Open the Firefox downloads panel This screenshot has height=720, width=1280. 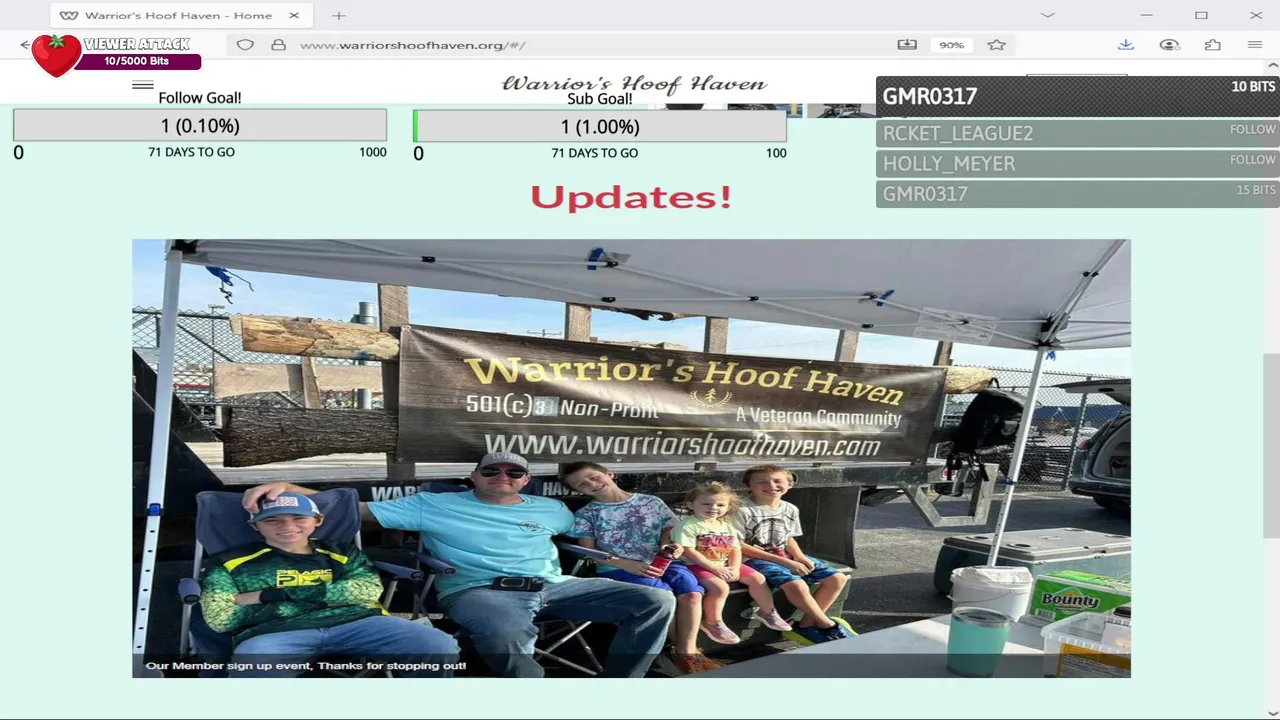pos(1125,45)
